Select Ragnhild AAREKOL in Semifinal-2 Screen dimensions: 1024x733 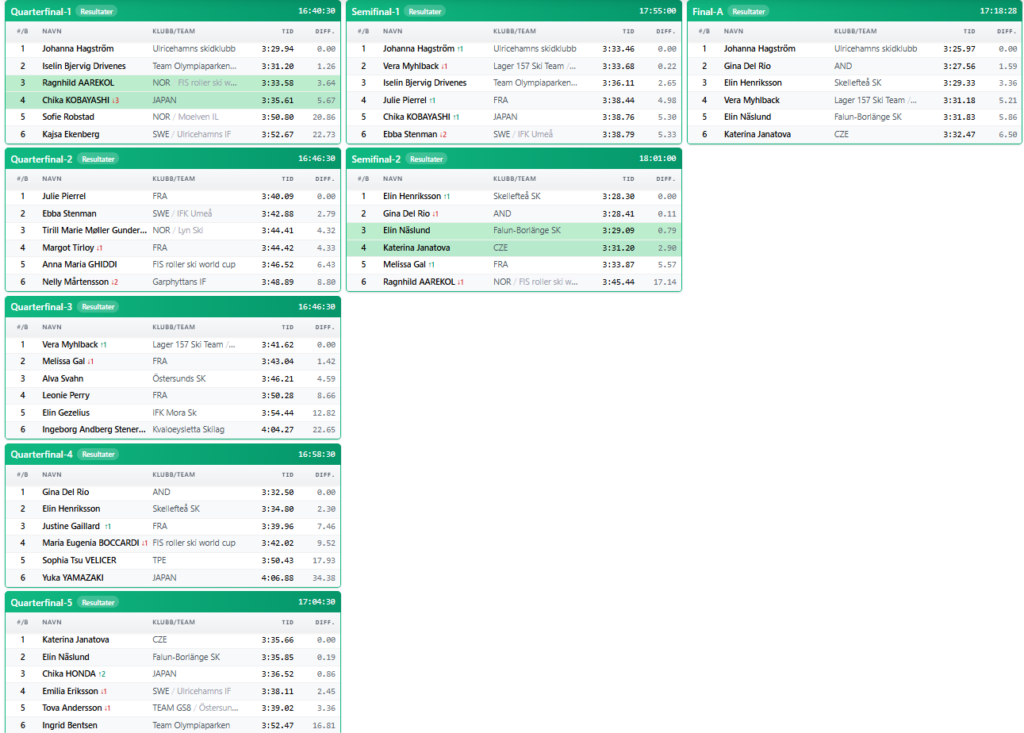click(514, 282)
